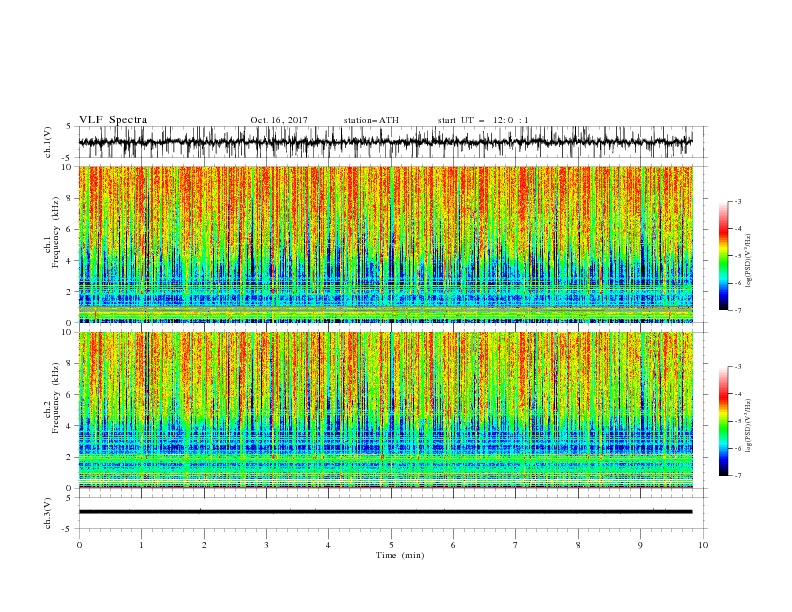This screenshot has height=612, width=792.
Task: Click time axis tick label '3'
Action: (267, 545)
